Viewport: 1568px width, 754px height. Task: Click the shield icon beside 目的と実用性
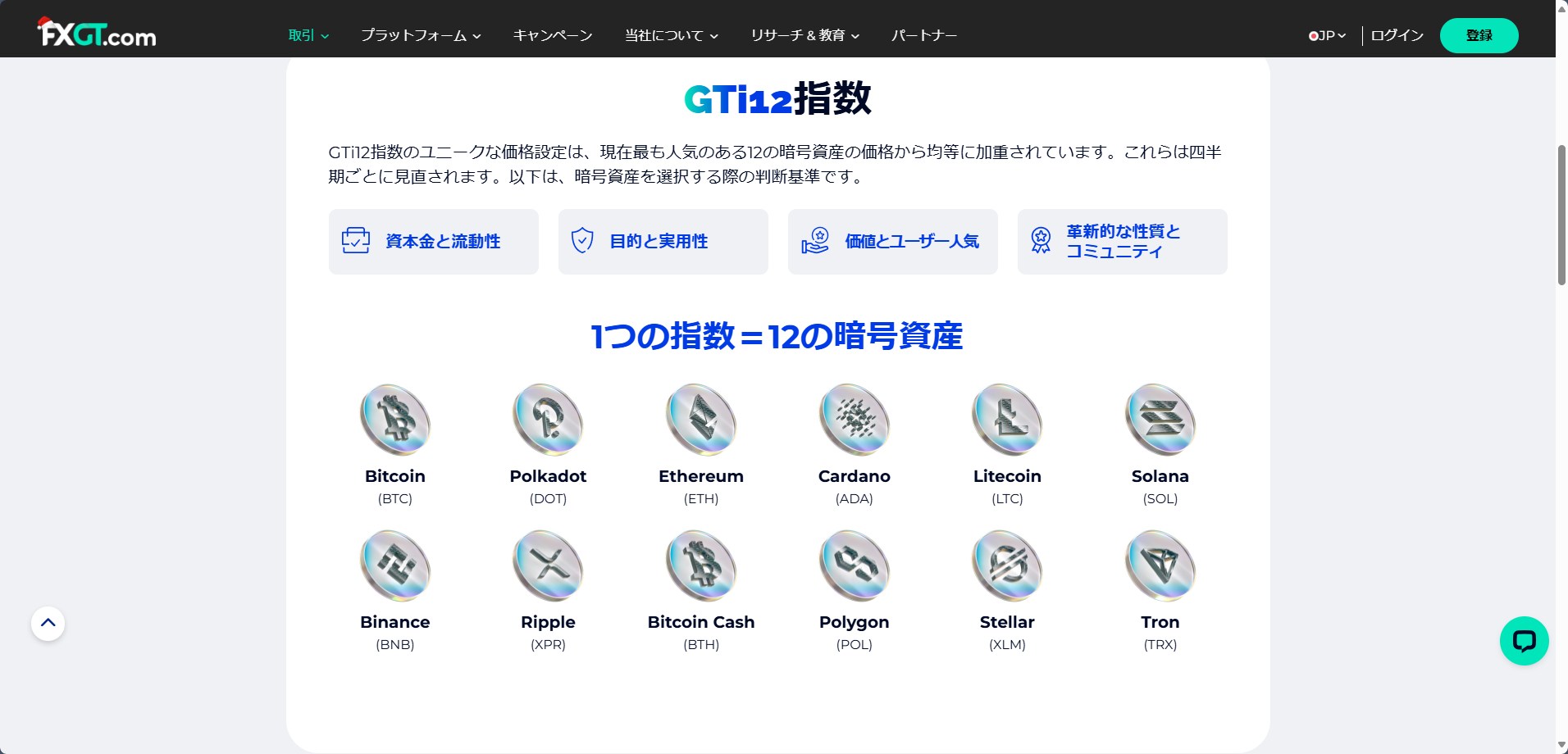[582, 240]
